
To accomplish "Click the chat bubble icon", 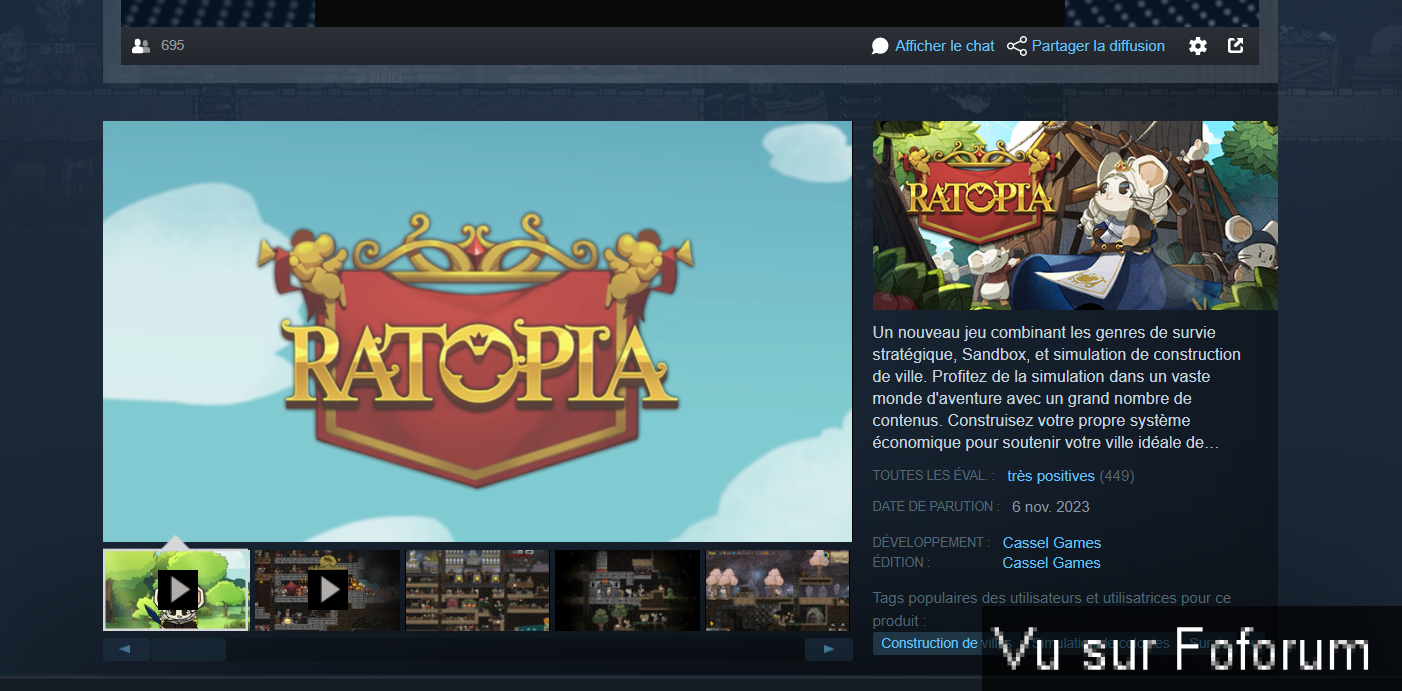I will pos(880,46).
